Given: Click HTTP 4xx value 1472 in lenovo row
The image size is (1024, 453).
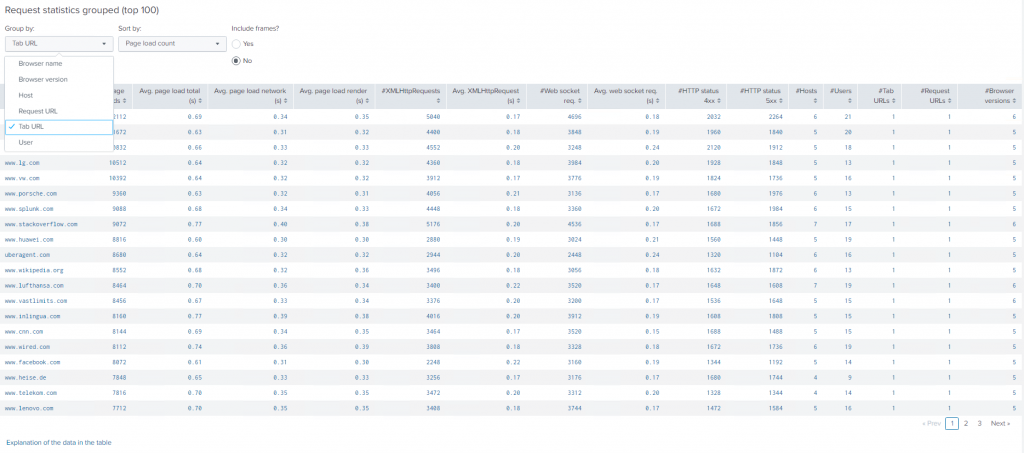Looking at the screenshot, I should click(x=712, y=408).
